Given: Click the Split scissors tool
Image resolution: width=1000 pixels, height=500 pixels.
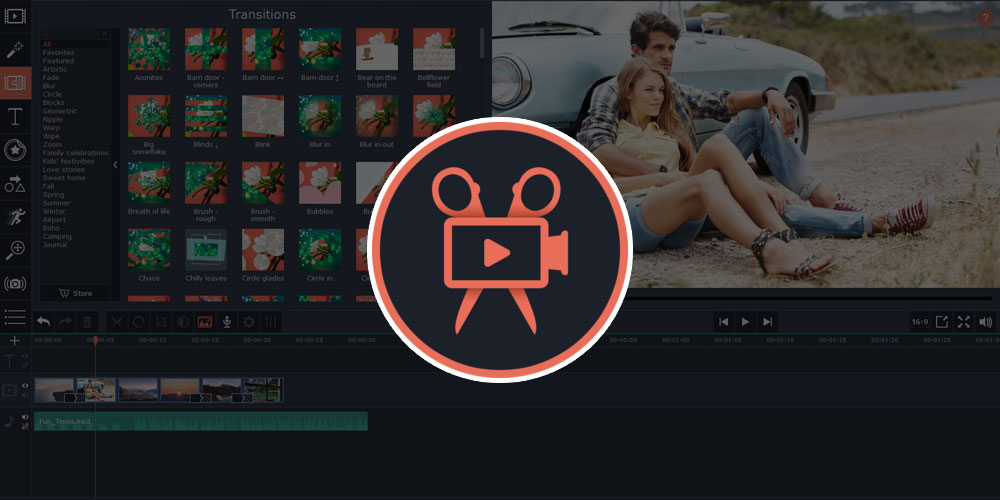Looking at the screenshot, I should (117, 322).
